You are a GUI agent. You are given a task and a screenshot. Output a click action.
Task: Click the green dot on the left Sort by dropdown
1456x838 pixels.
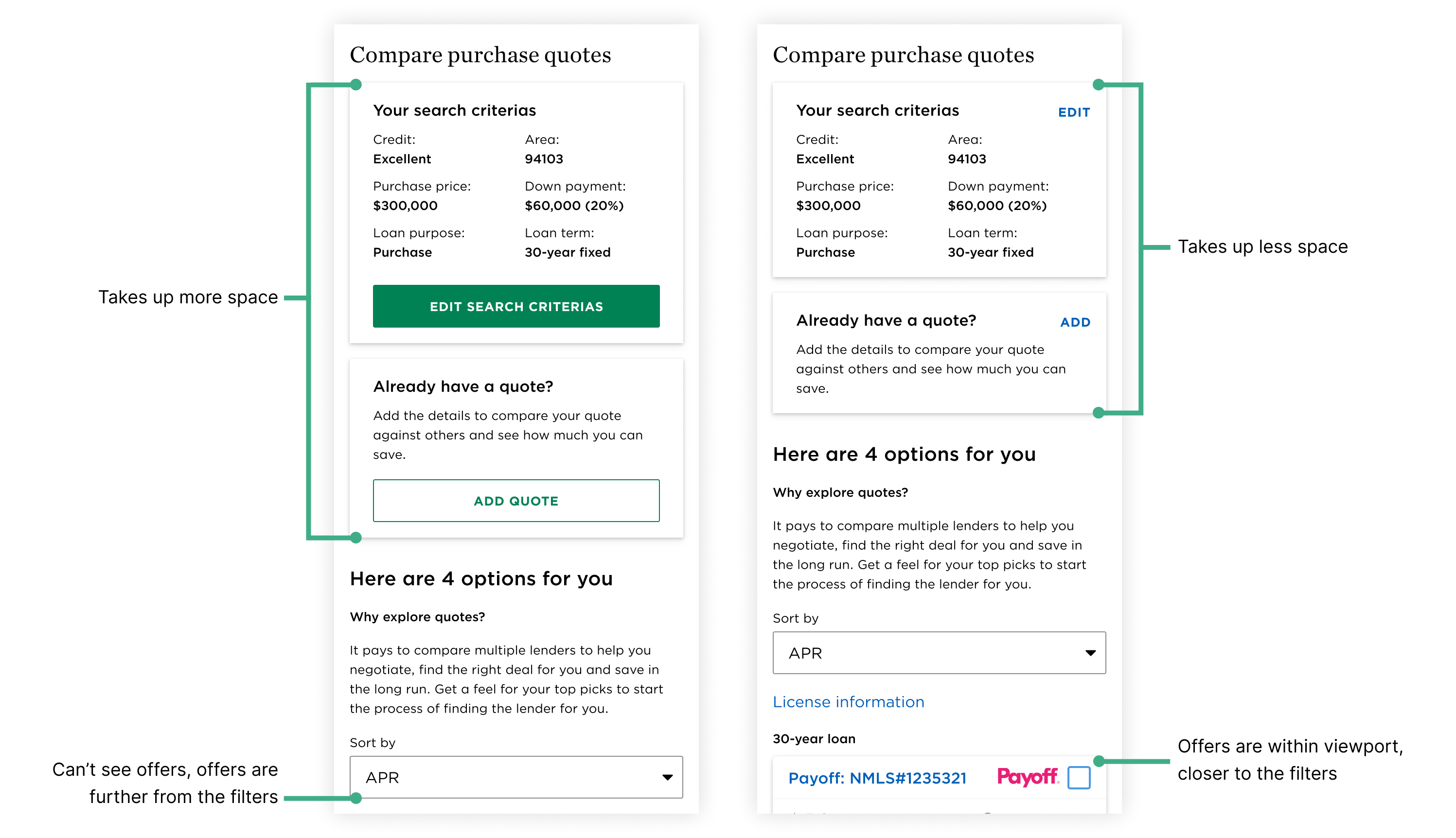pos(356,798)
